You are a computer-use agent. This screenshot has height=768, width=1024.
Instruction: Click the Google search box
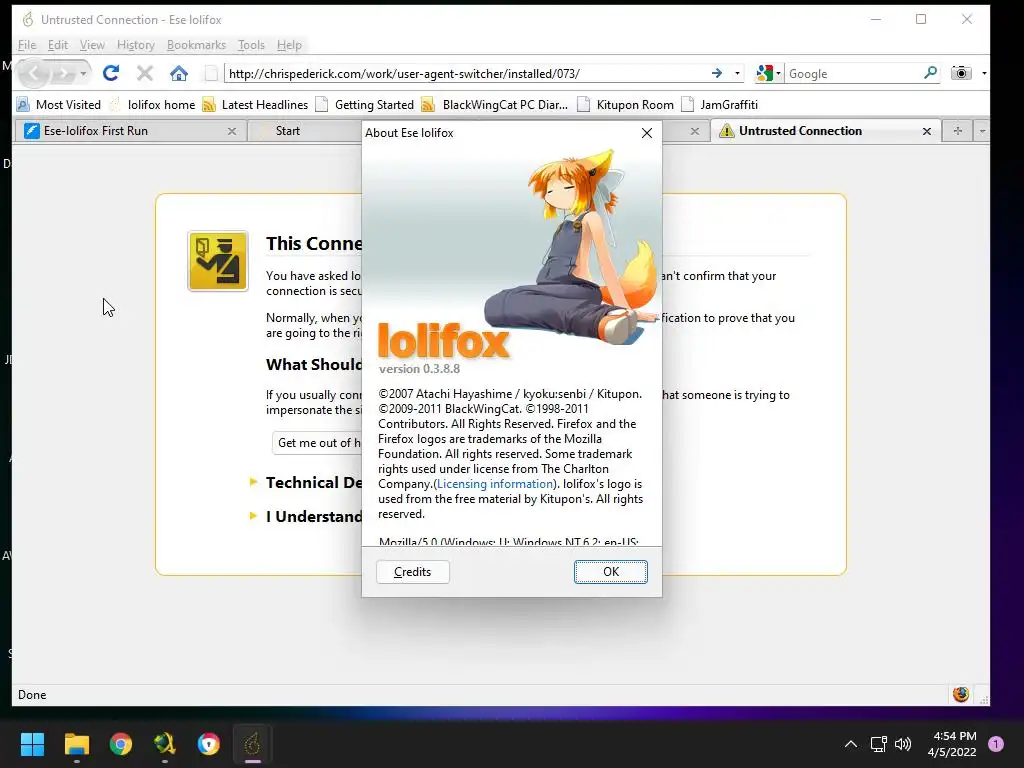[x=854, y=74]
